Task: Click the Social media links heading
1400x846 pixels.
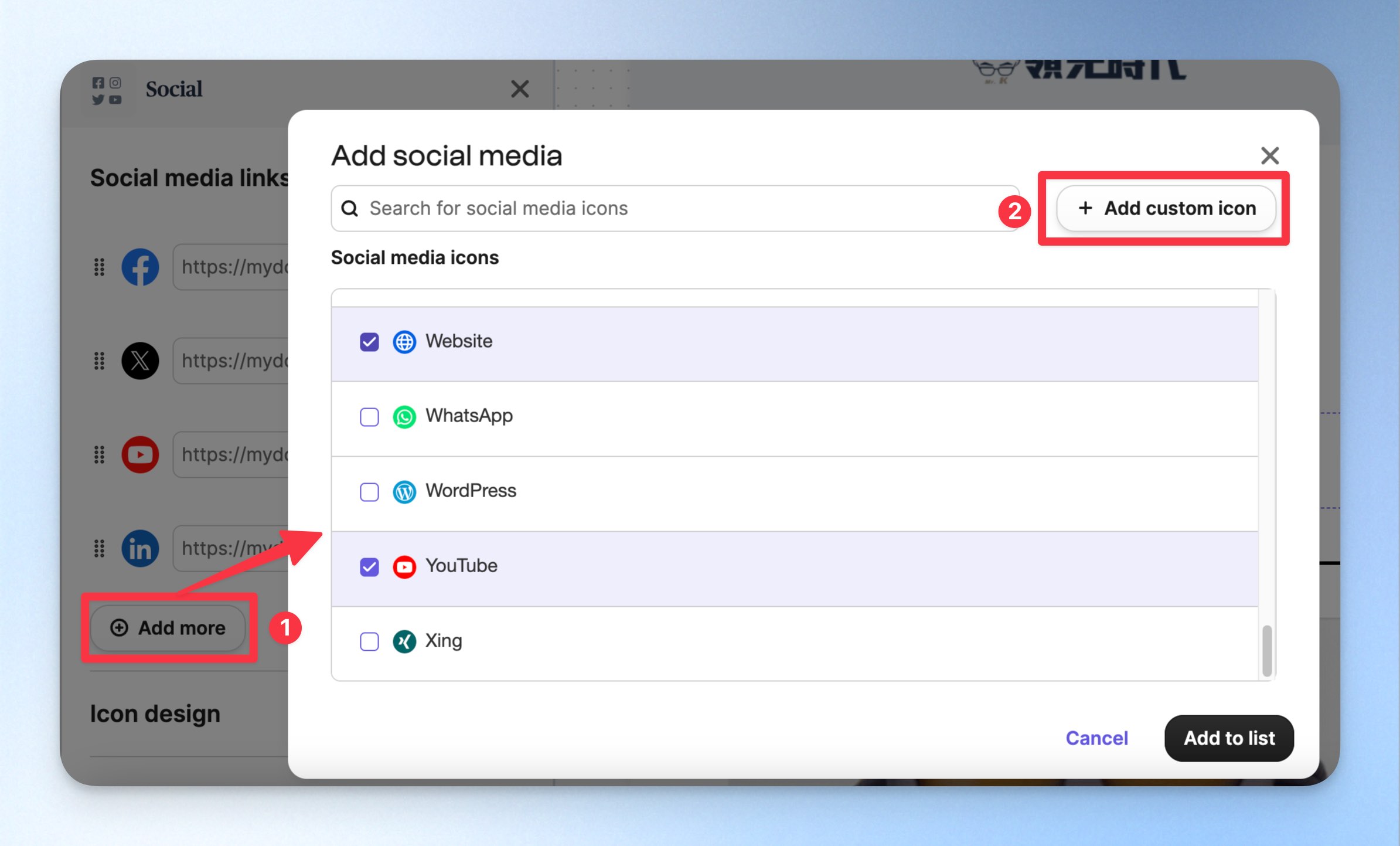Action: (x=189, y=178)
